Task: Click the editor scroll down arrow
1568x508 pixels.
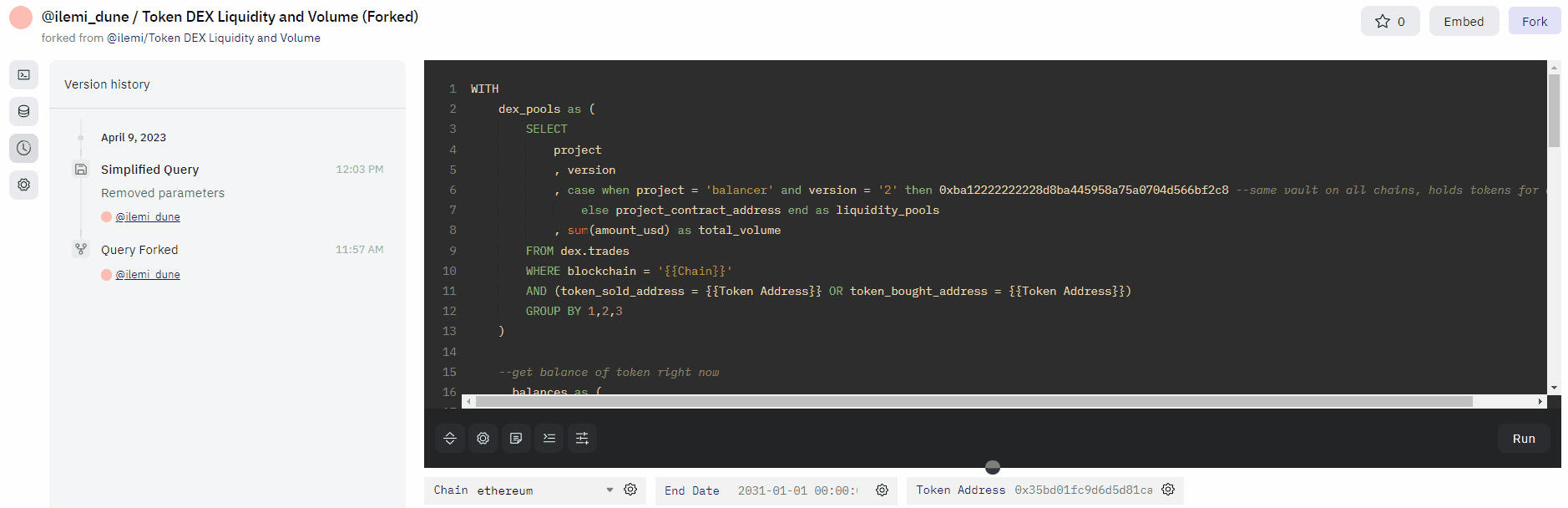Action: 1554,388
